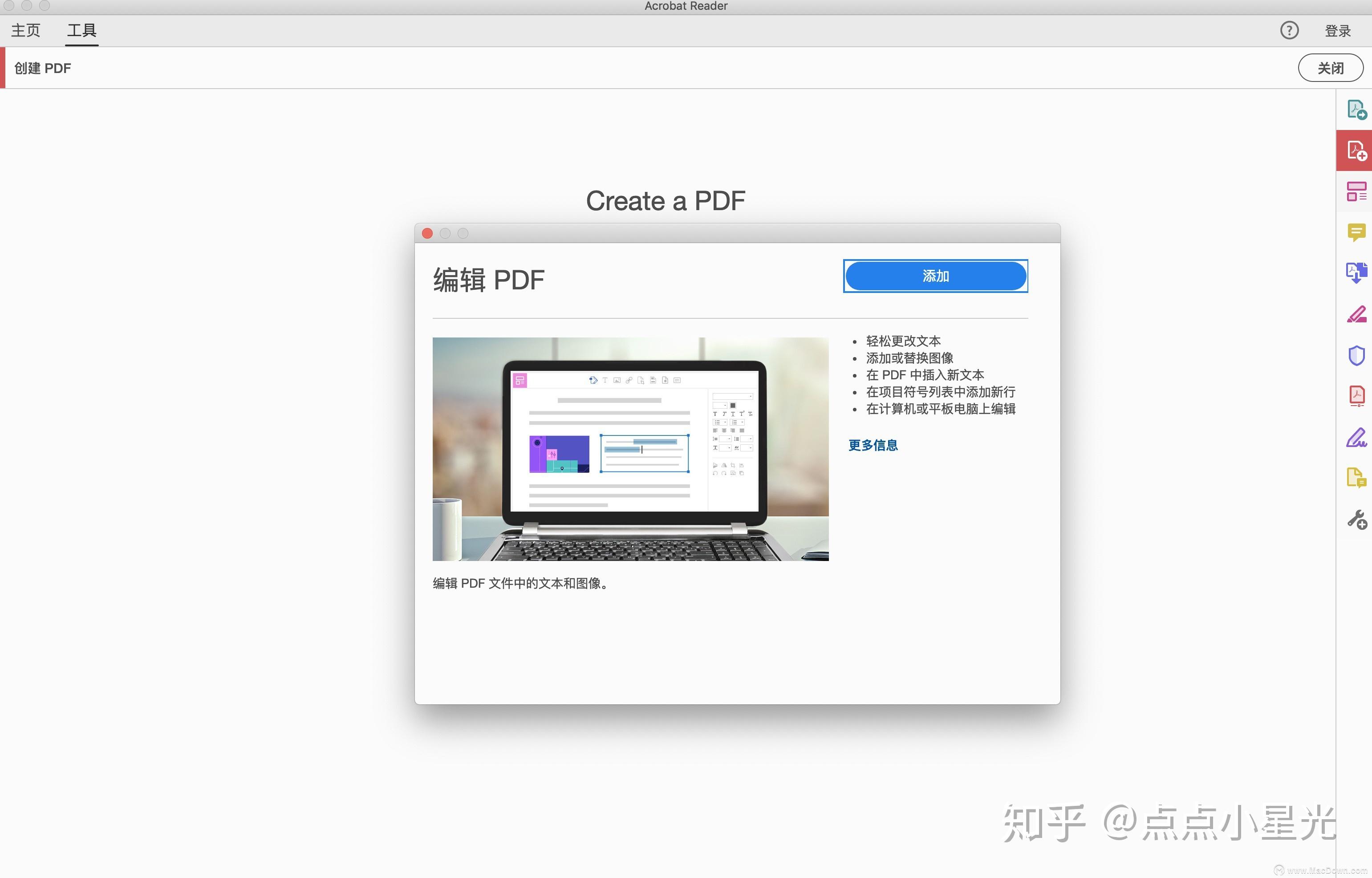
Task: Open help with the question mark icon
Action: pyautogui.click(x=1289, y=30)
